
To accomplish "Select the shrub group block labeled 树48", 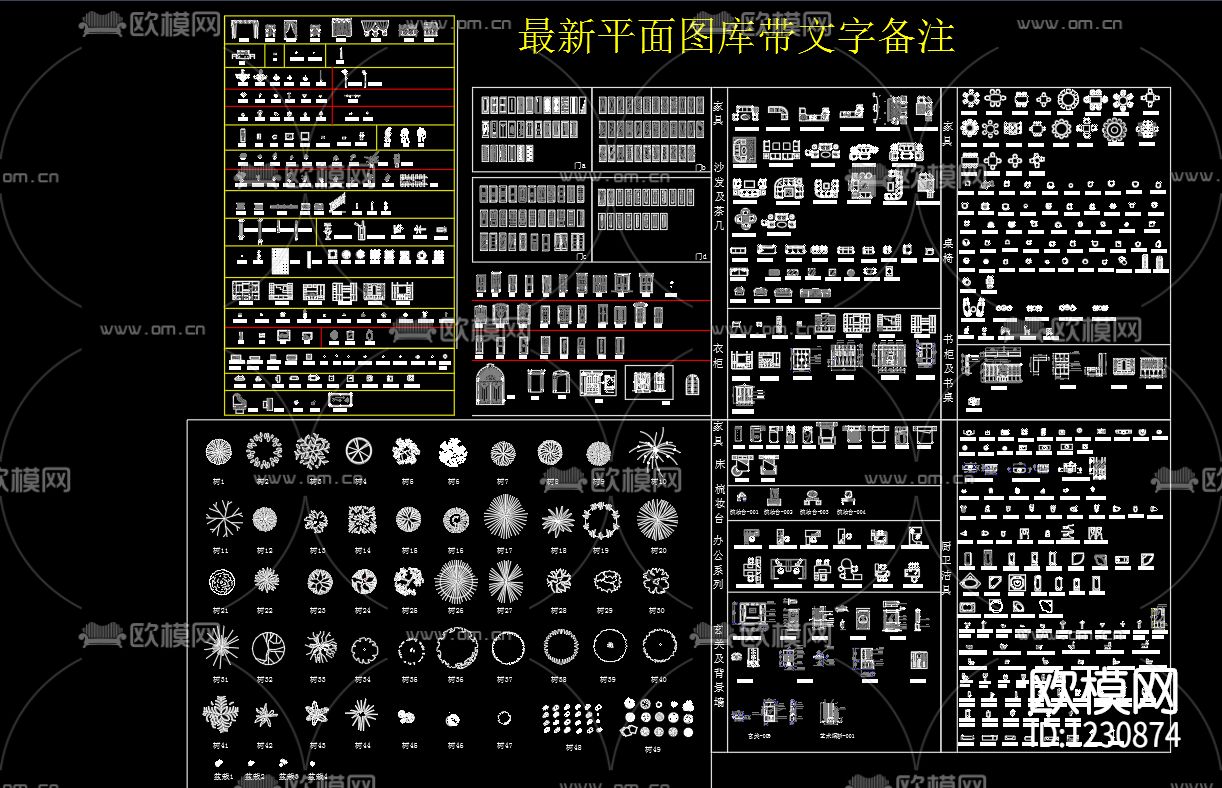I will point(572,718).
